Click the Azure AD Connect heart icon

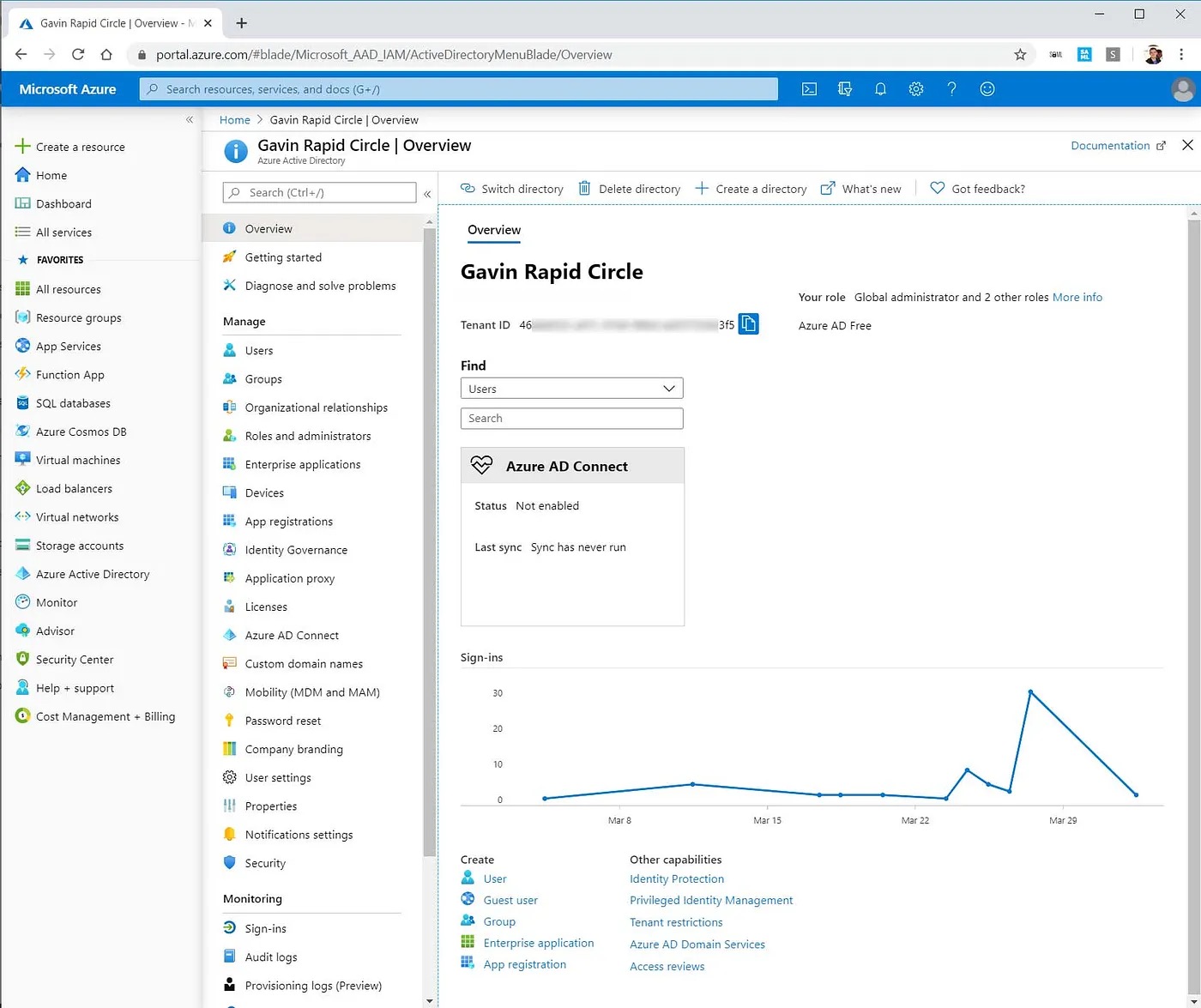(481, 465)
